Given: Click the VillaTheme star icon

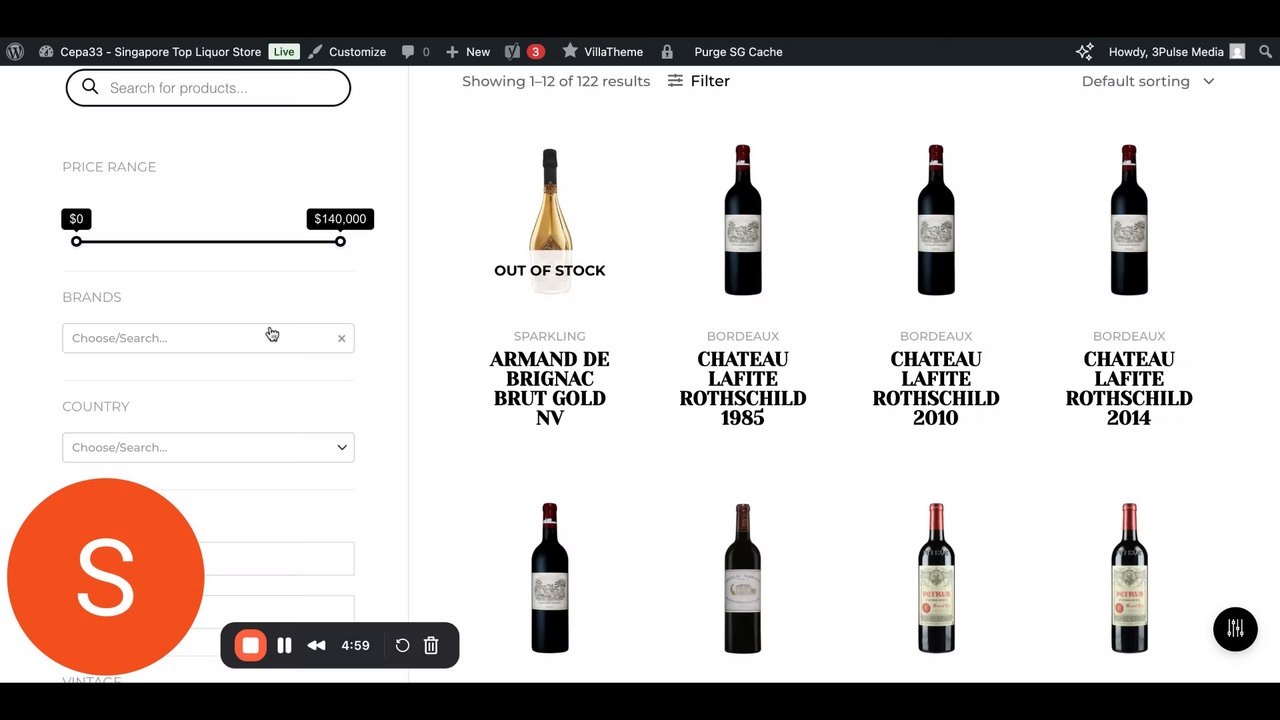Looking at the screenshot, I should (570, 51).
